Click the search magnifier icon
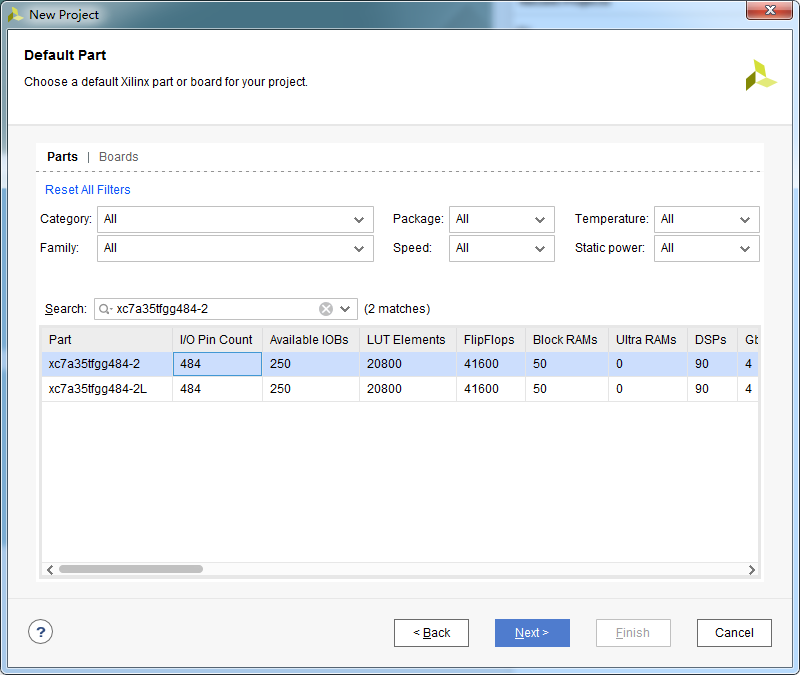 (108, 309)
